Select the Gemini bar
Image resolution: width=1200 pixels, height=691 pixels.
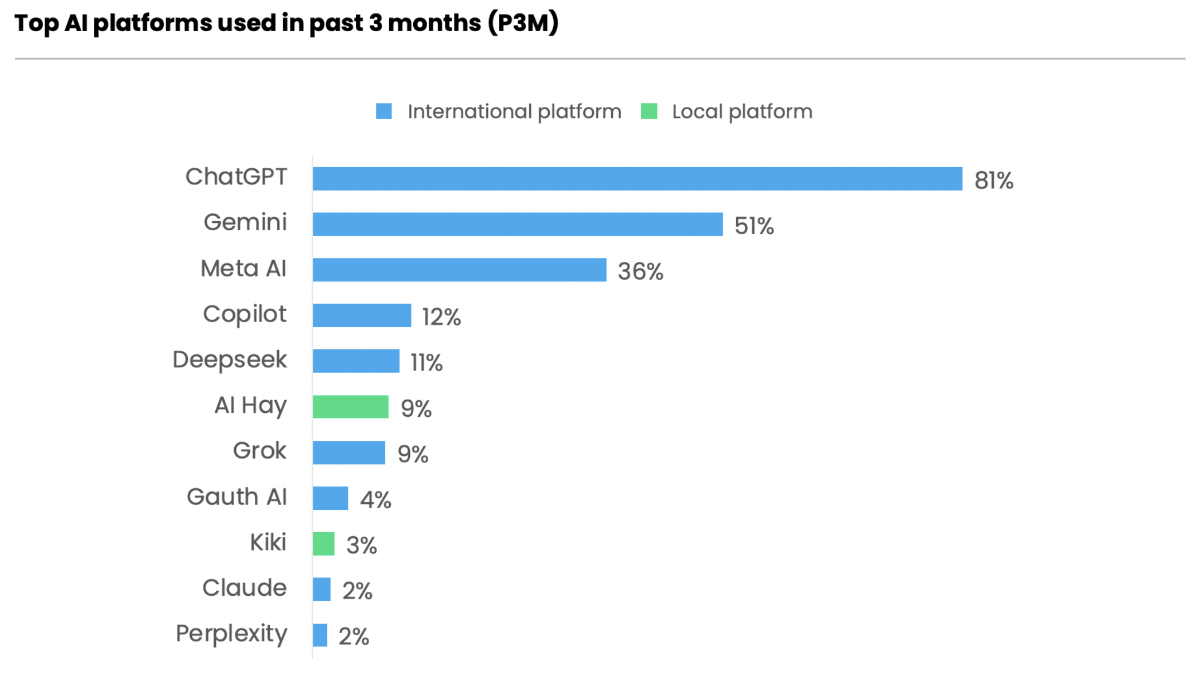click(x=517, y=224)
